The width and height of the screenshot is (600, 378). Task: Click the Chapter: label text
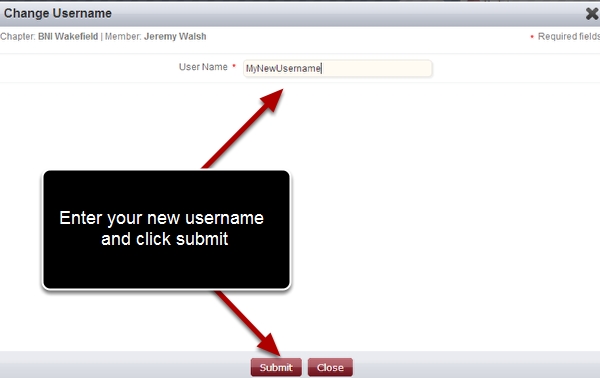click(18, 36)
